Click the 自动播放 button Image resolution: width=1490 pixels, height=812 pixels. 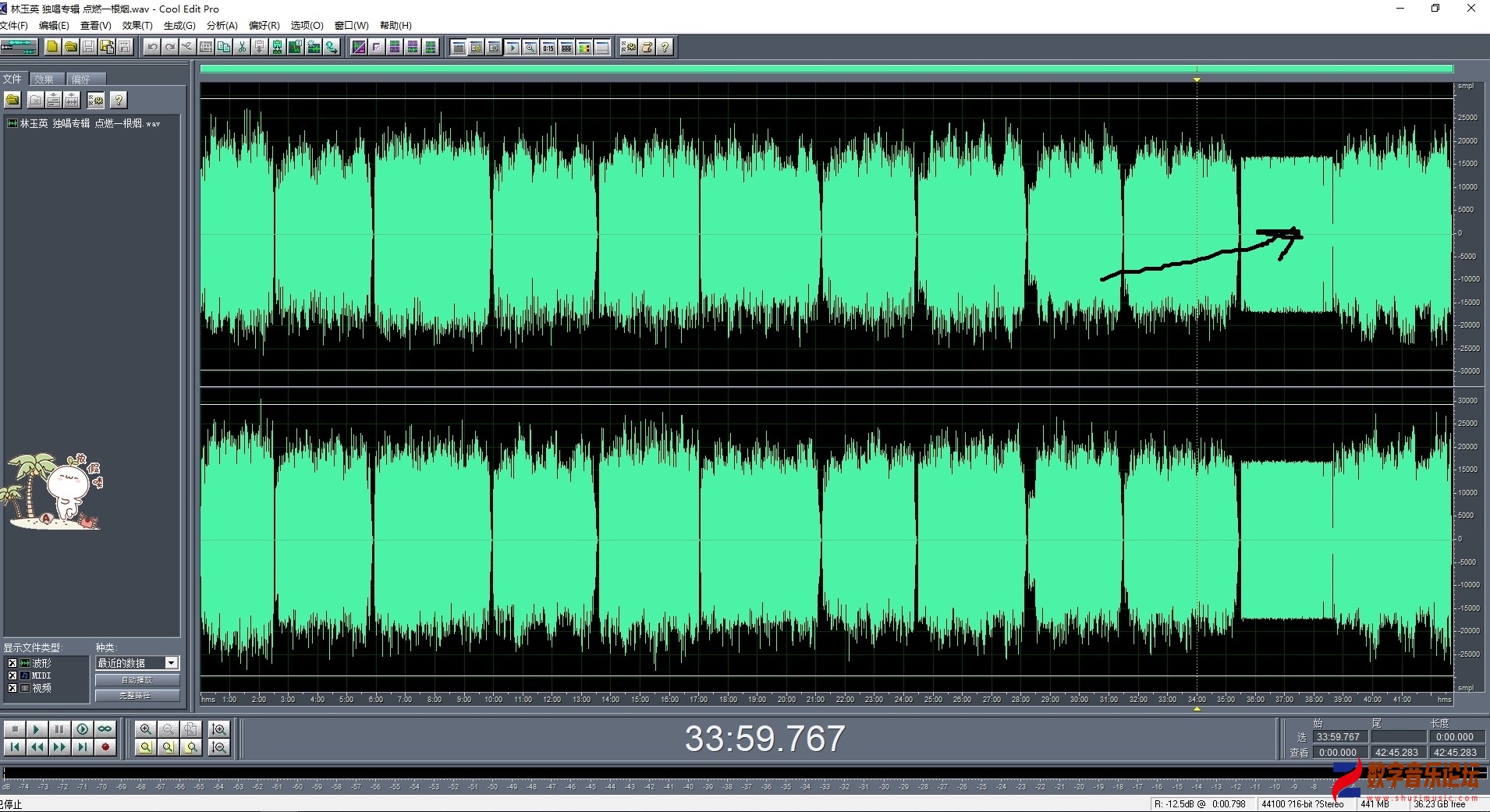pyautogui.click(x=137, y=680)
